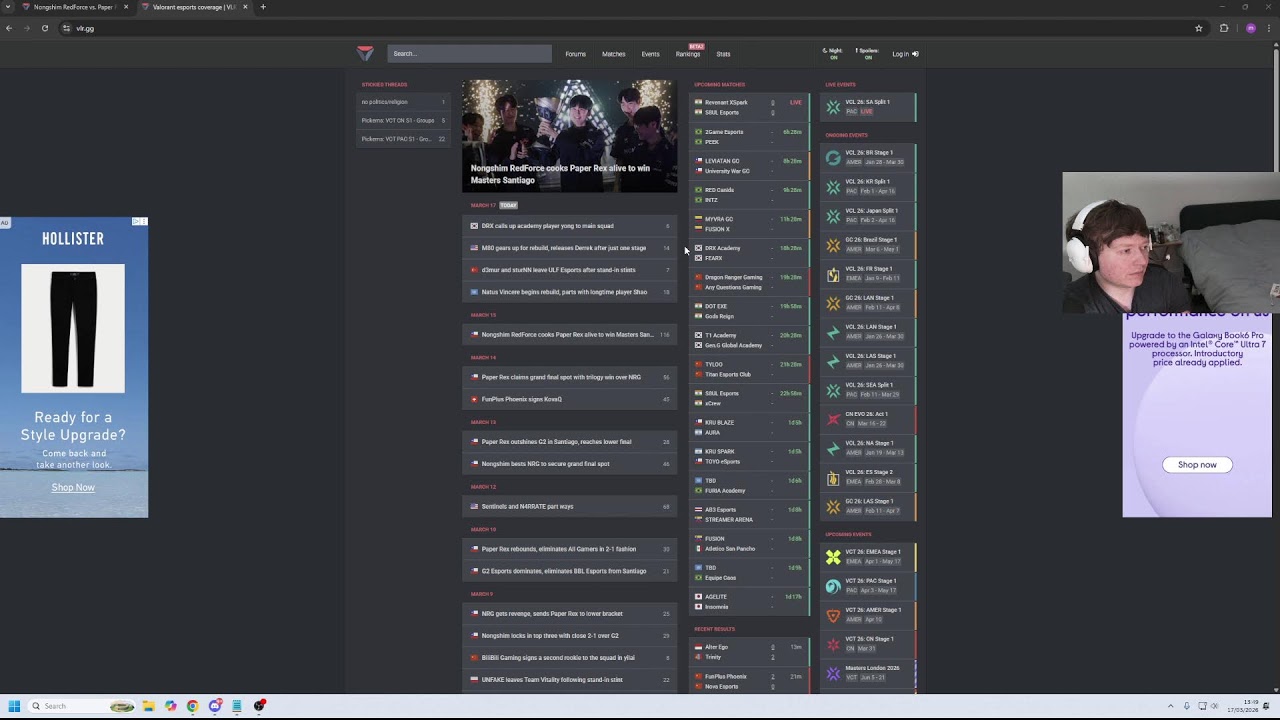Toggle Spoilers setting

[x=866, y=54]
